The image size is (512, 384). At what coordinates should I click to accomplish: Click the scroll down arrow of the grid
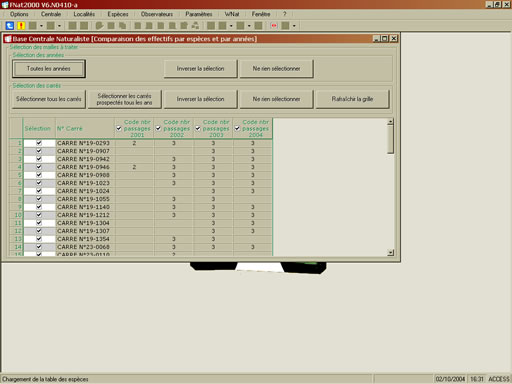(391, 253)
